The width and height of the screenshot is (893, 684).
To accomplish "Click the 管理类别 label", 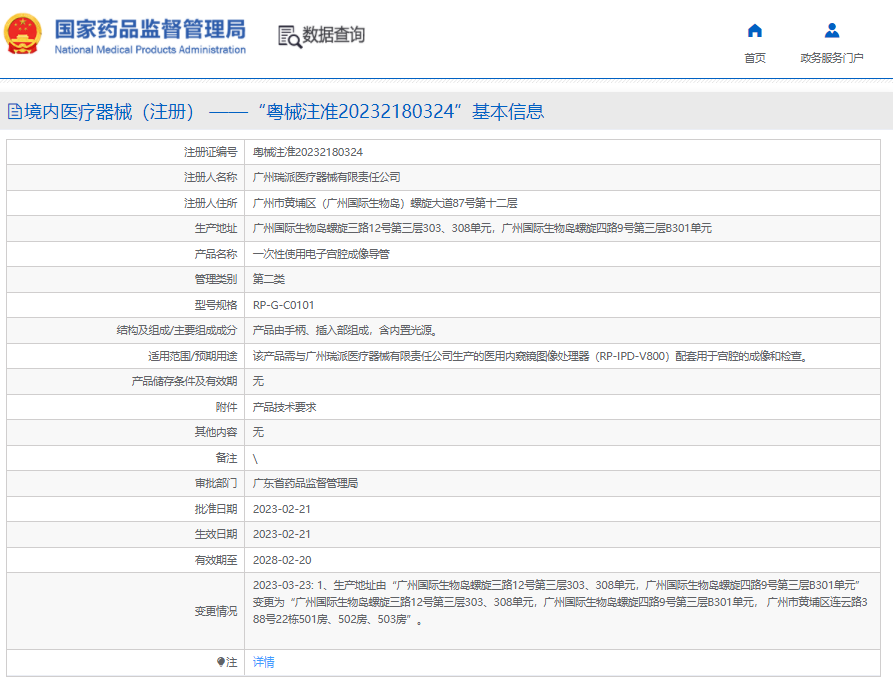I will (216, 279).
